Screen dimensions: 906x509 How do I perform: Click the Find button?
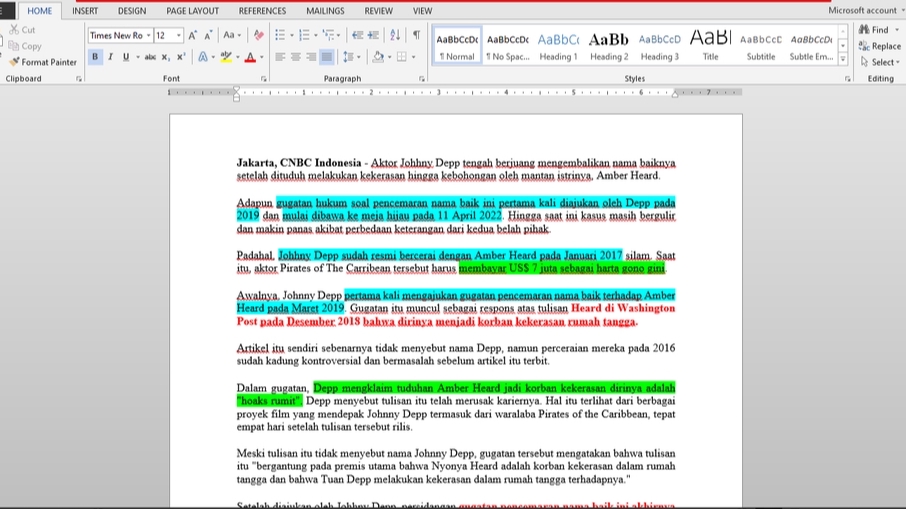(874, 29)
